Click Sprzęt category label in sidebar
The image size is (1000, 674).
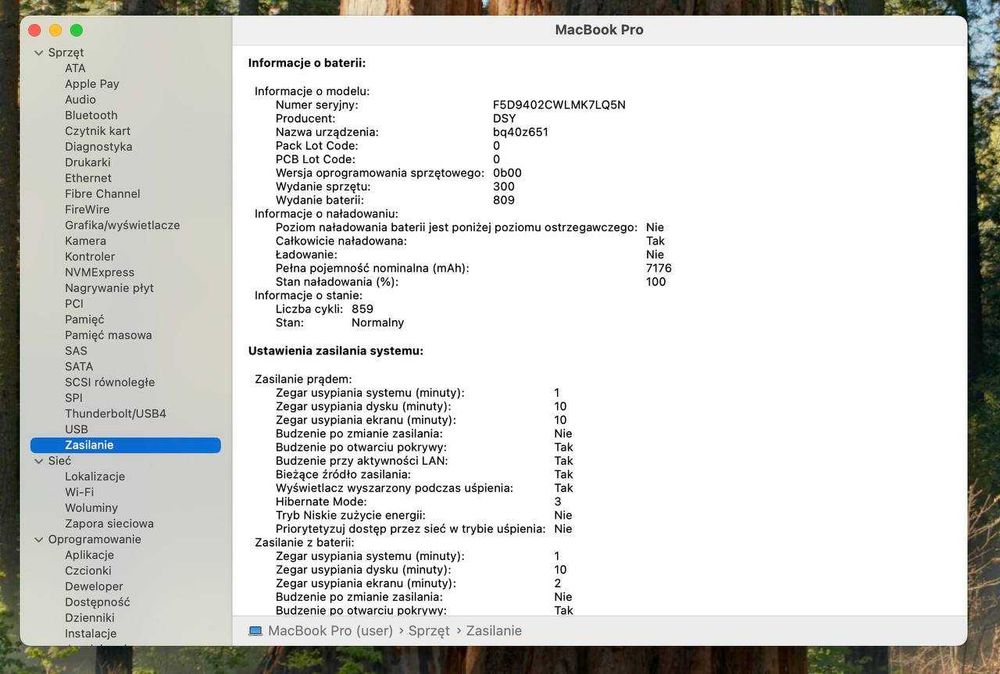pos(66,53)
